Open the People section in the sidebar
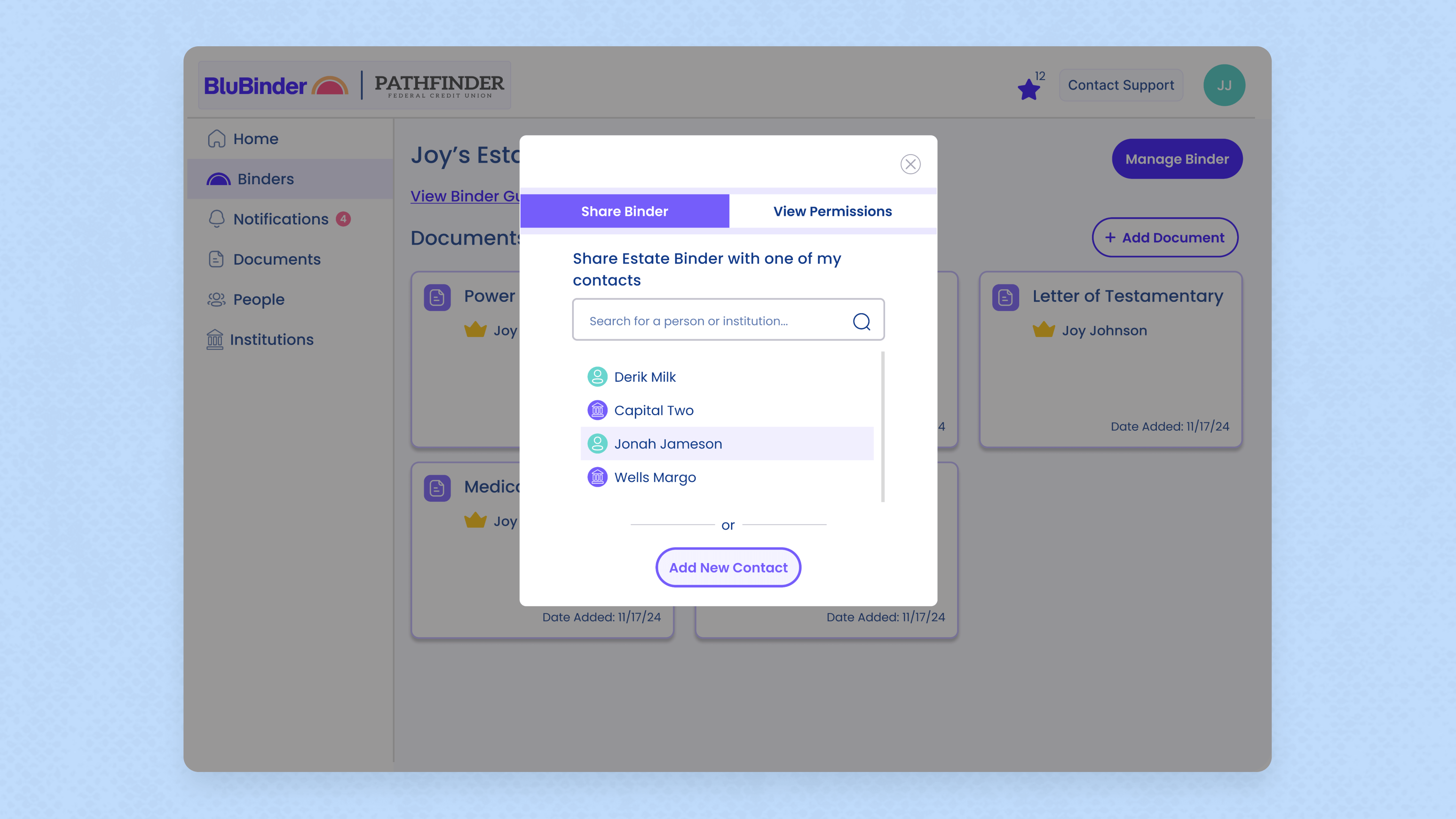This screenshot has width=1456, height=819. click(x=258, y=299)
